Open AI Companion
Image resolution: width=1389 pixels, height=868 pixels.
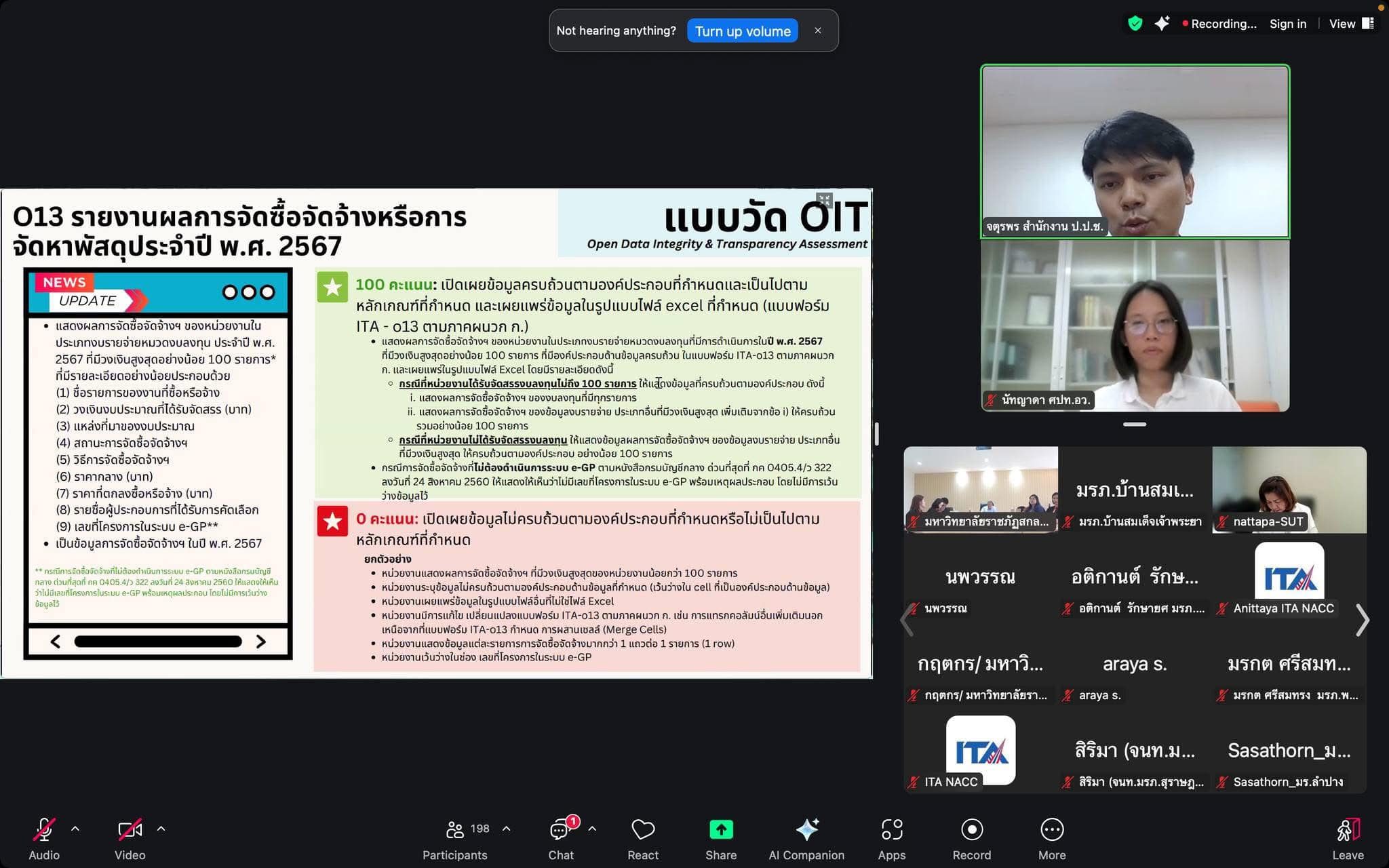click(806, 839)
